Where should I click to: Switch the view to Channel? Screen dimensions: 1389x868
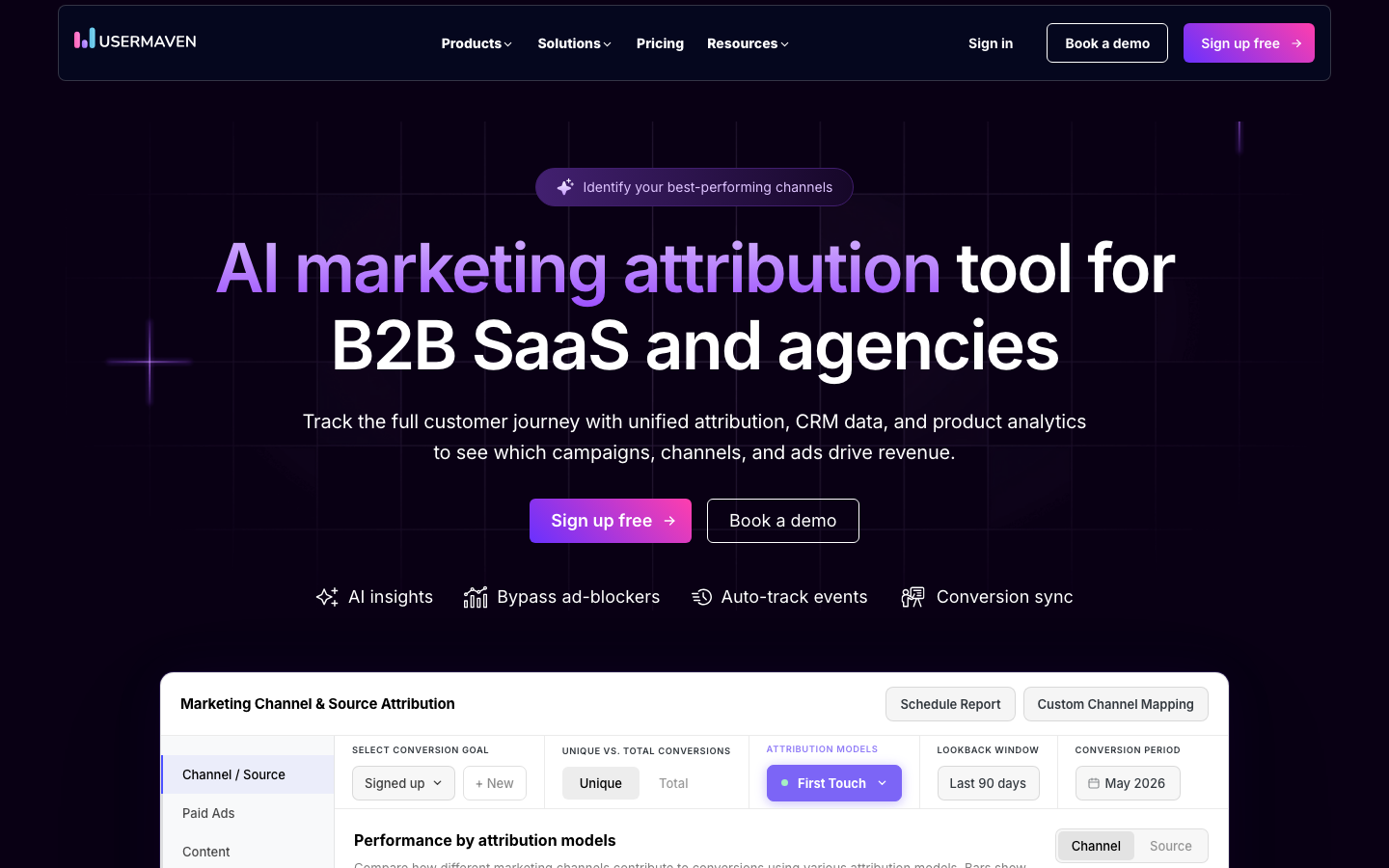tap(1096, 846)
